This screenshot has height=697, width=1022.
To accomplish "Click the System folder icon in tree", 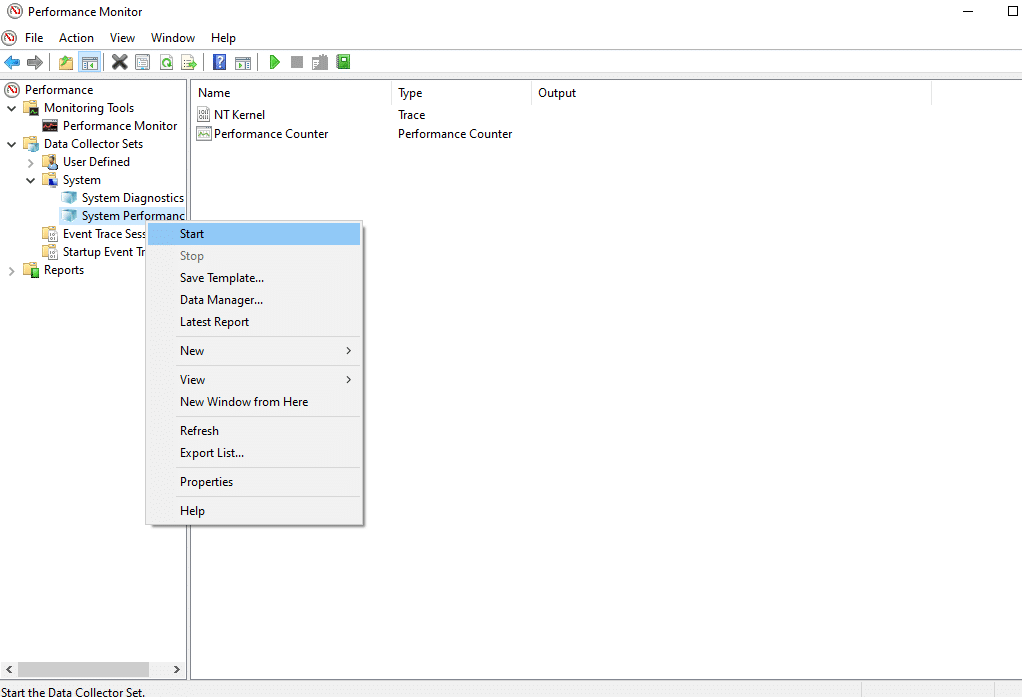I will [x=50, y=180].
